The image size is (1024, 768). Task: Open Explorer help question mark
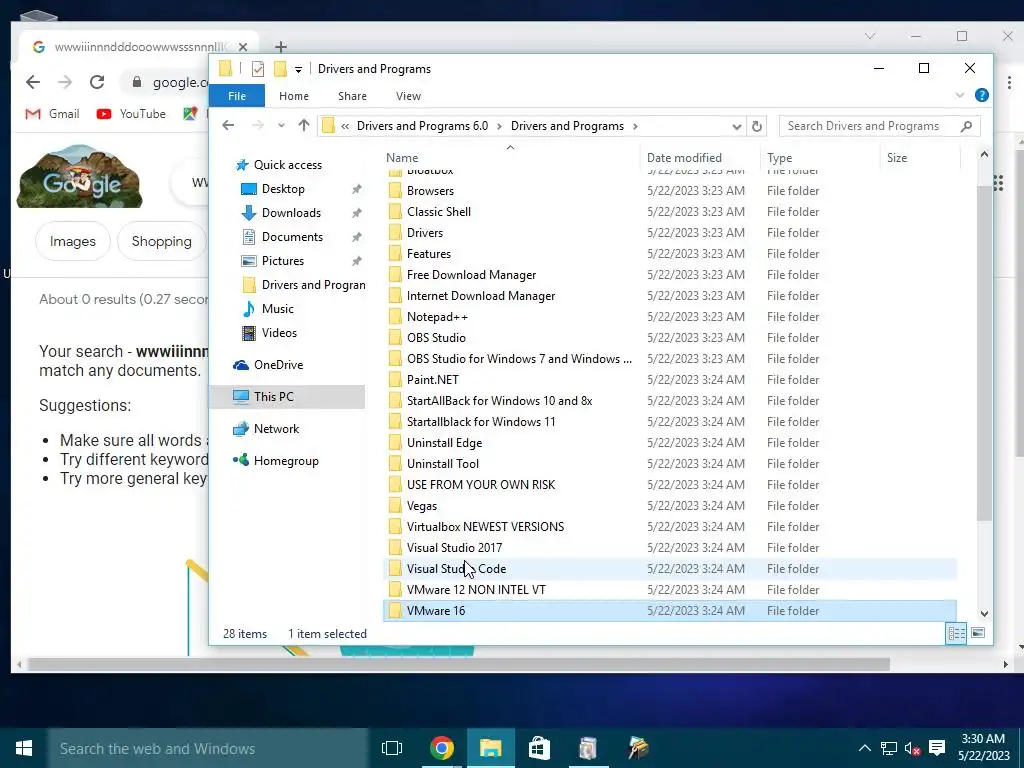pyautogui.click(x=982, y=95)
